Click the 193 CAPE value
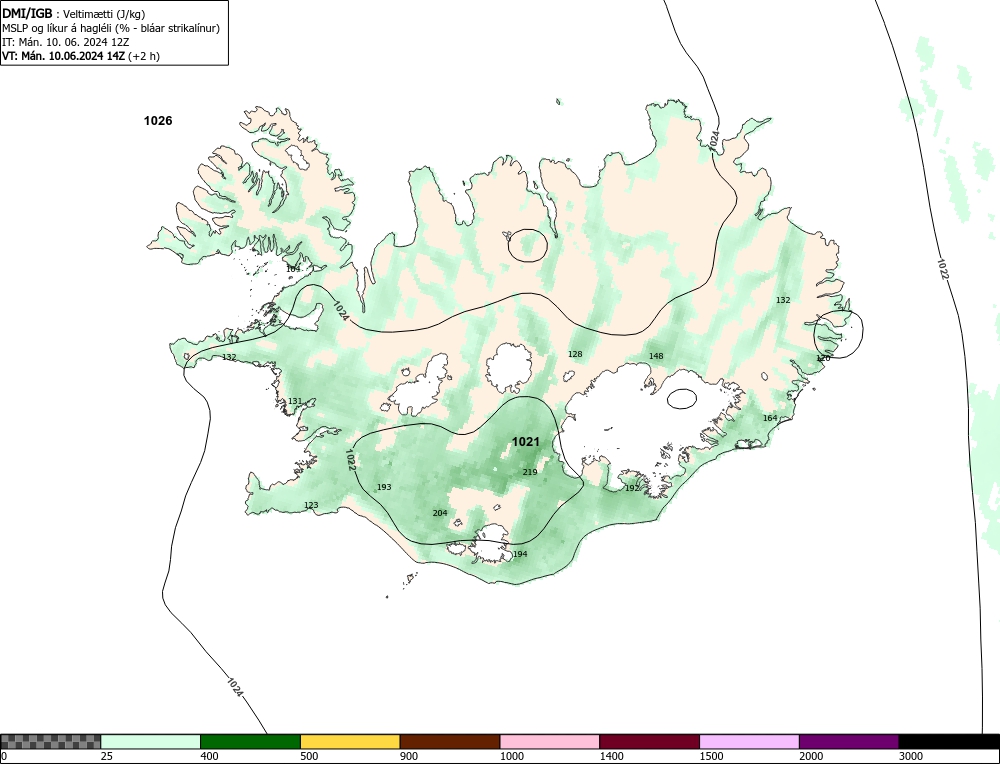Screen dimensions: 1000x764 coord(384,487)
